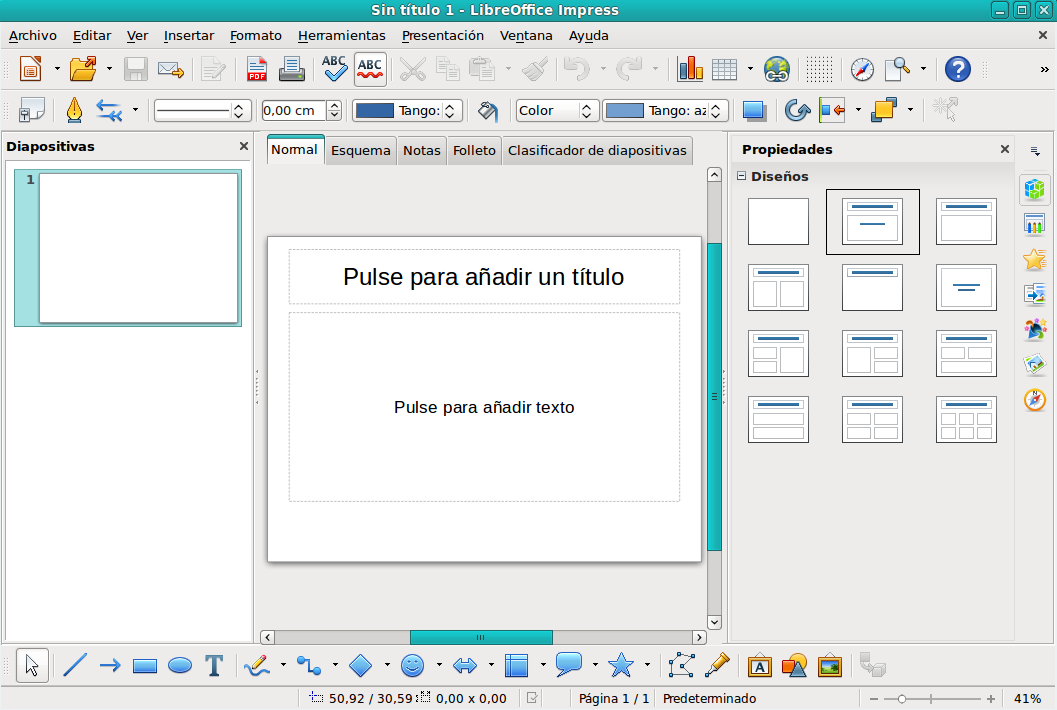Insert a chart from the toolbar
This screenshot has width=1057, height=710.
coord(690,69)
